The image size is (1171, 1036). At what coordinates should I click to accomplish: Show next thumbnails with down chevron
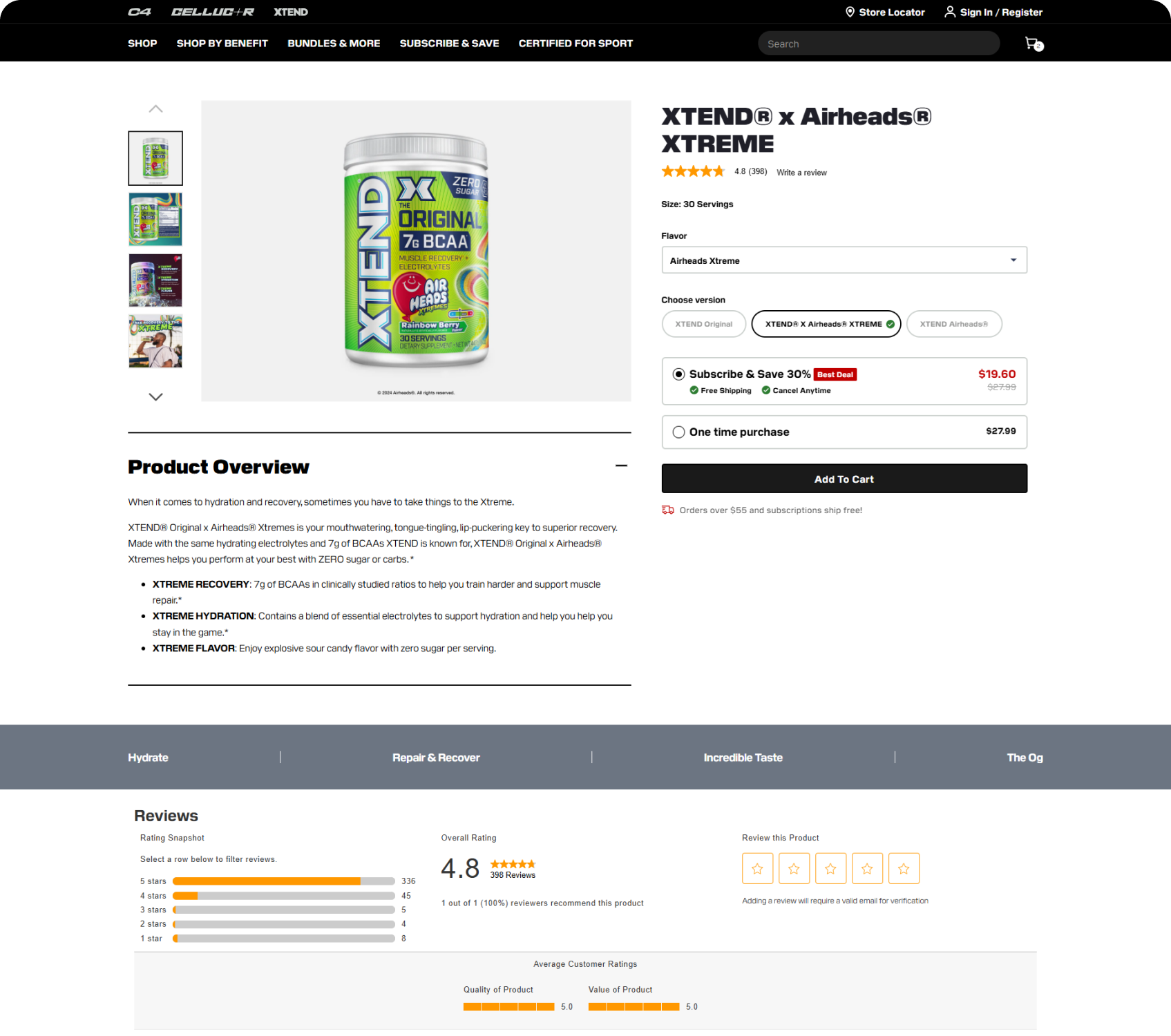click(x=155, y=397)
